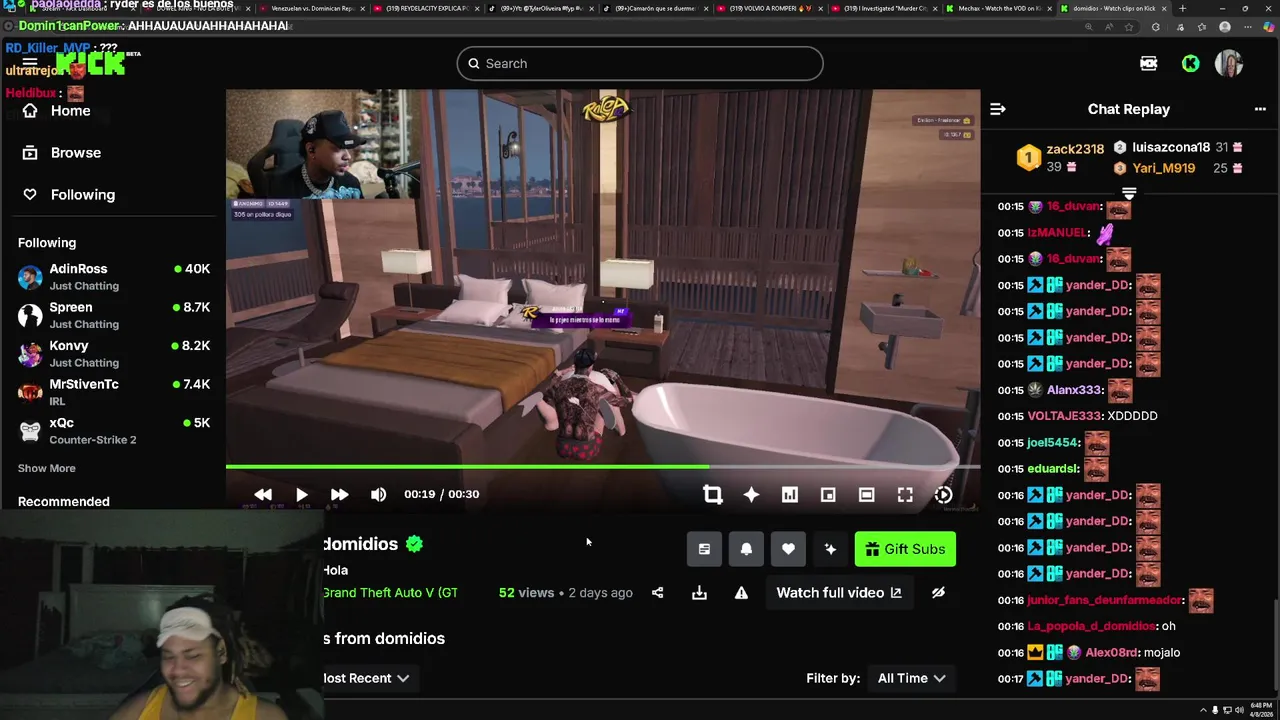
Task: Open the channel info card button beside the bell
Action: point(704,549)
